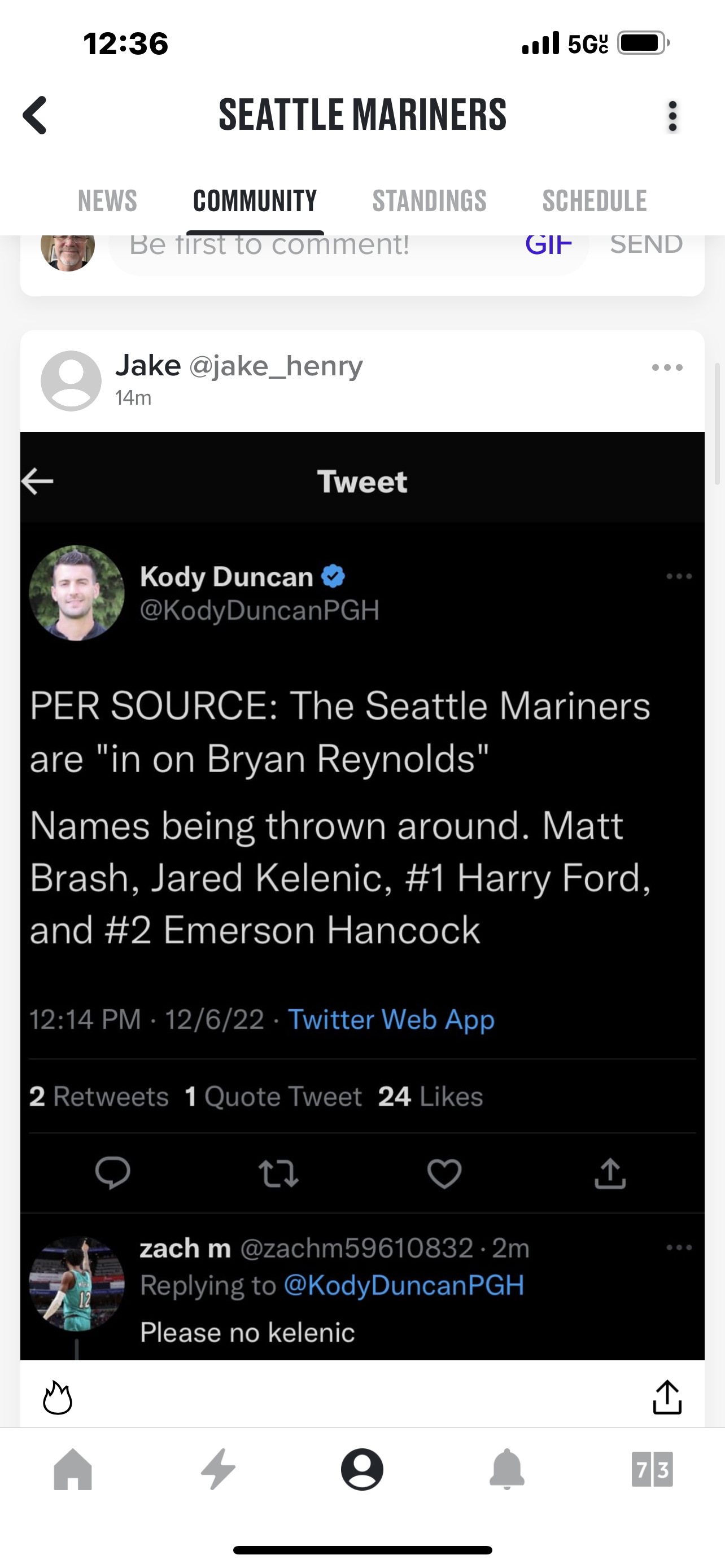Expand options for Jake's post
Viewport: 725px width, 1568px height.
click(x=667, y=367)
